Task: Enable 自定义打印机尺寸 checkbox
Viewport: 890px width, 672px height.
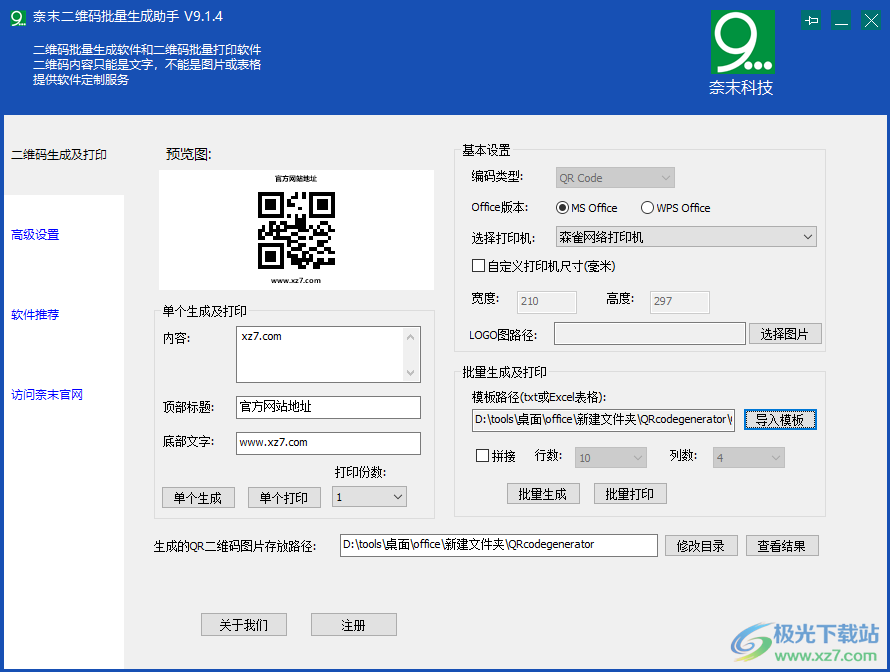Action: pos(478,266)
